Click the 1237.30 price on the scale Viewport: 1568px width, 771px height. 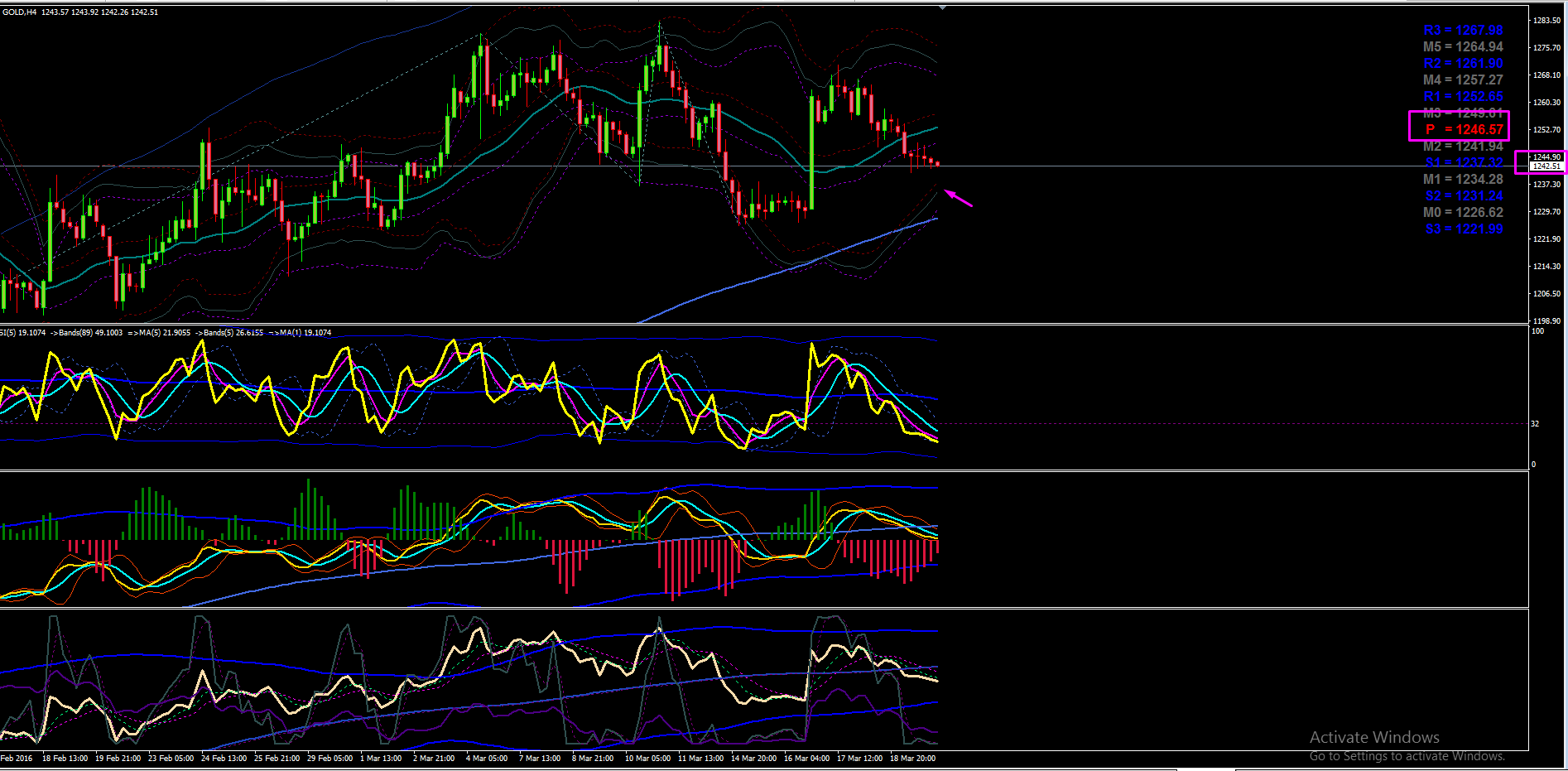[1546, 185]
